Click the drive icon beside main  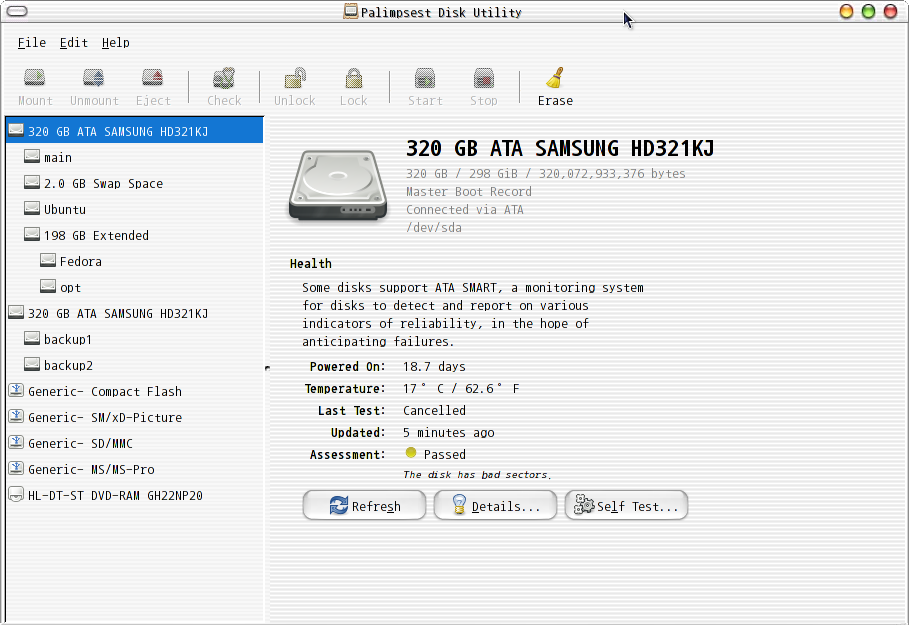pyautogui.click(x=32, y=157)
